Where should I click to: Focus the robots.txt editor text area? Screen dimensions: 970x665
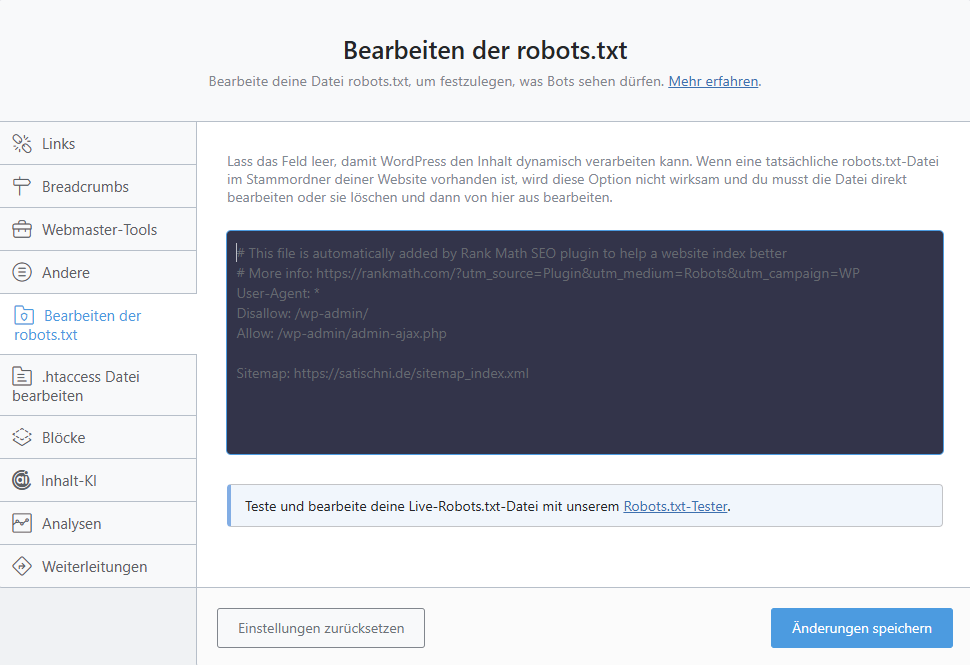click(x=585, y=342)
